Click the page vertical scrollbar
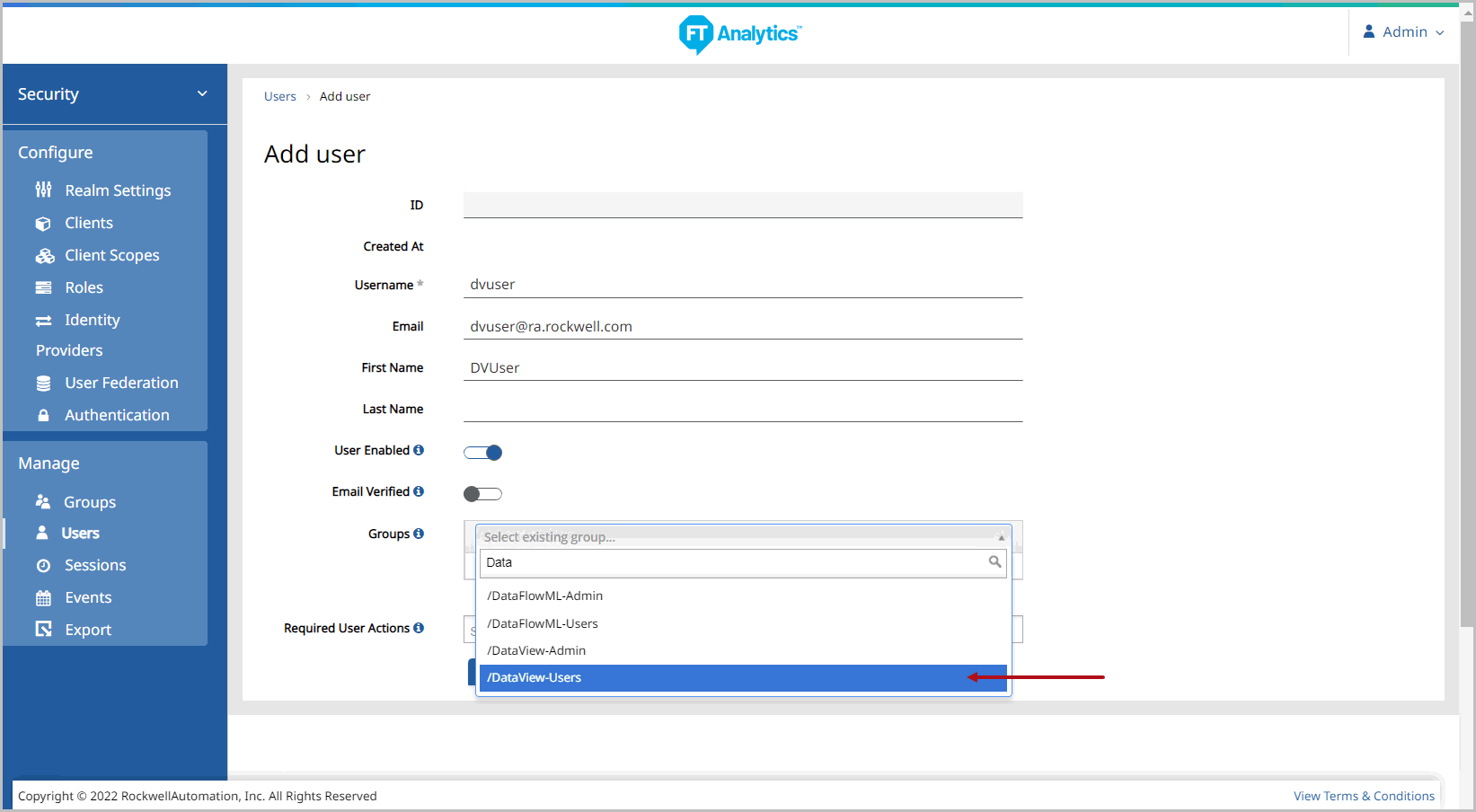 click(x=1468, y=323)
